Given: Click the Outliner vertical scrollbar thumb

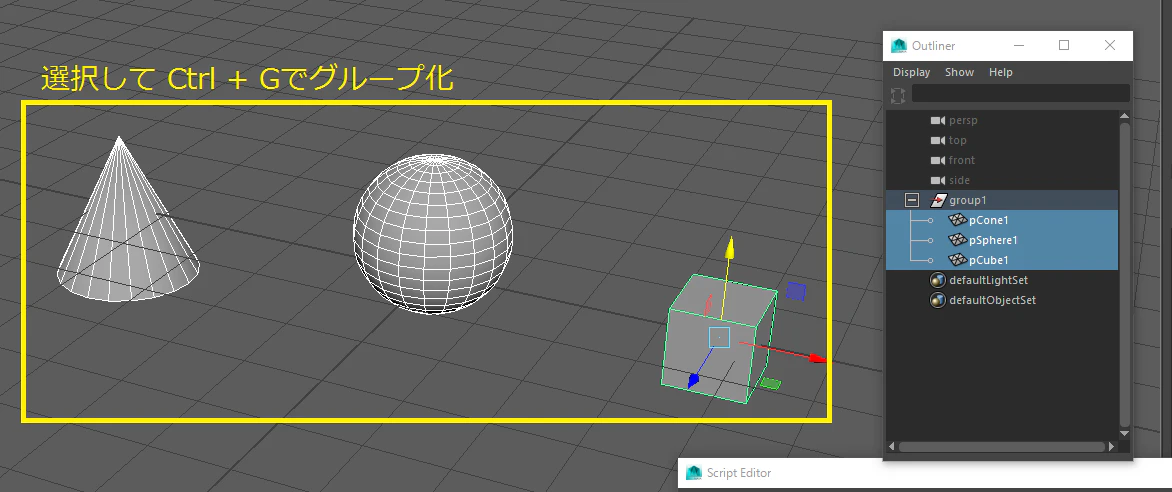Looking at the screenshot, I should tap(1124, 273).
